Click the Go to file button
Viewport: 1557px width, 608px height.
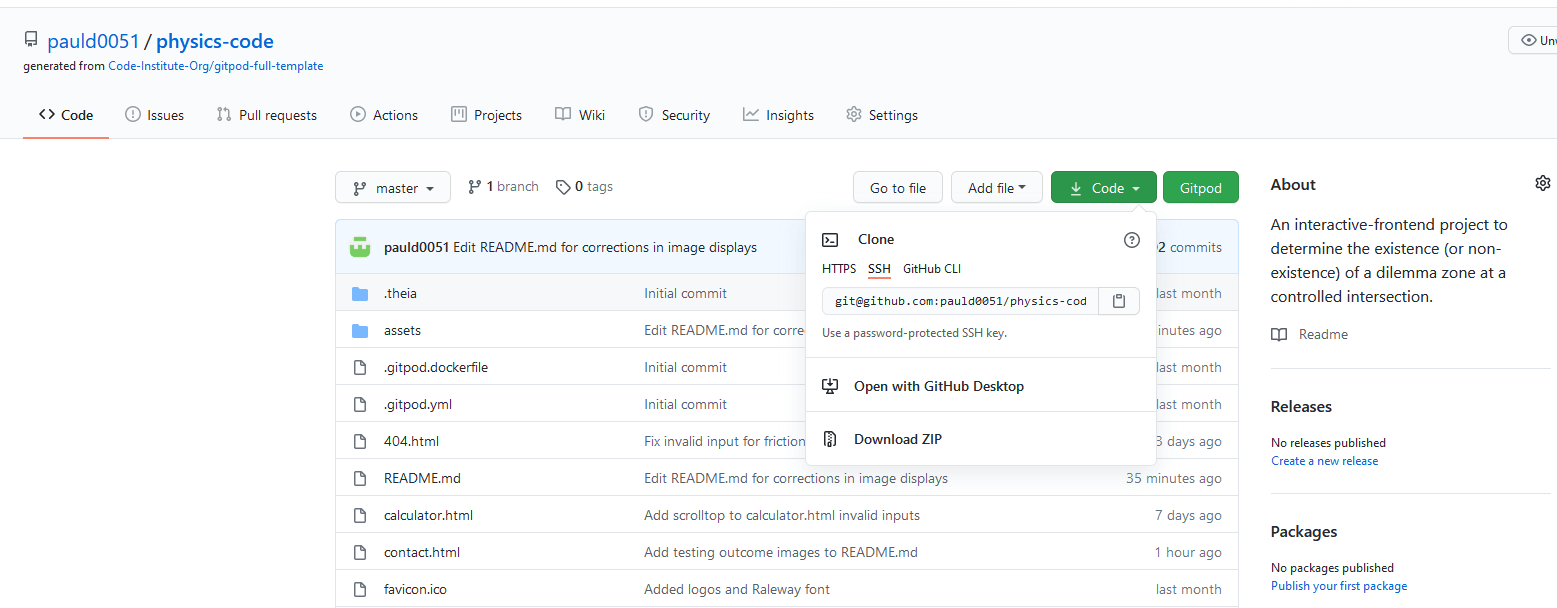[898, 188]
